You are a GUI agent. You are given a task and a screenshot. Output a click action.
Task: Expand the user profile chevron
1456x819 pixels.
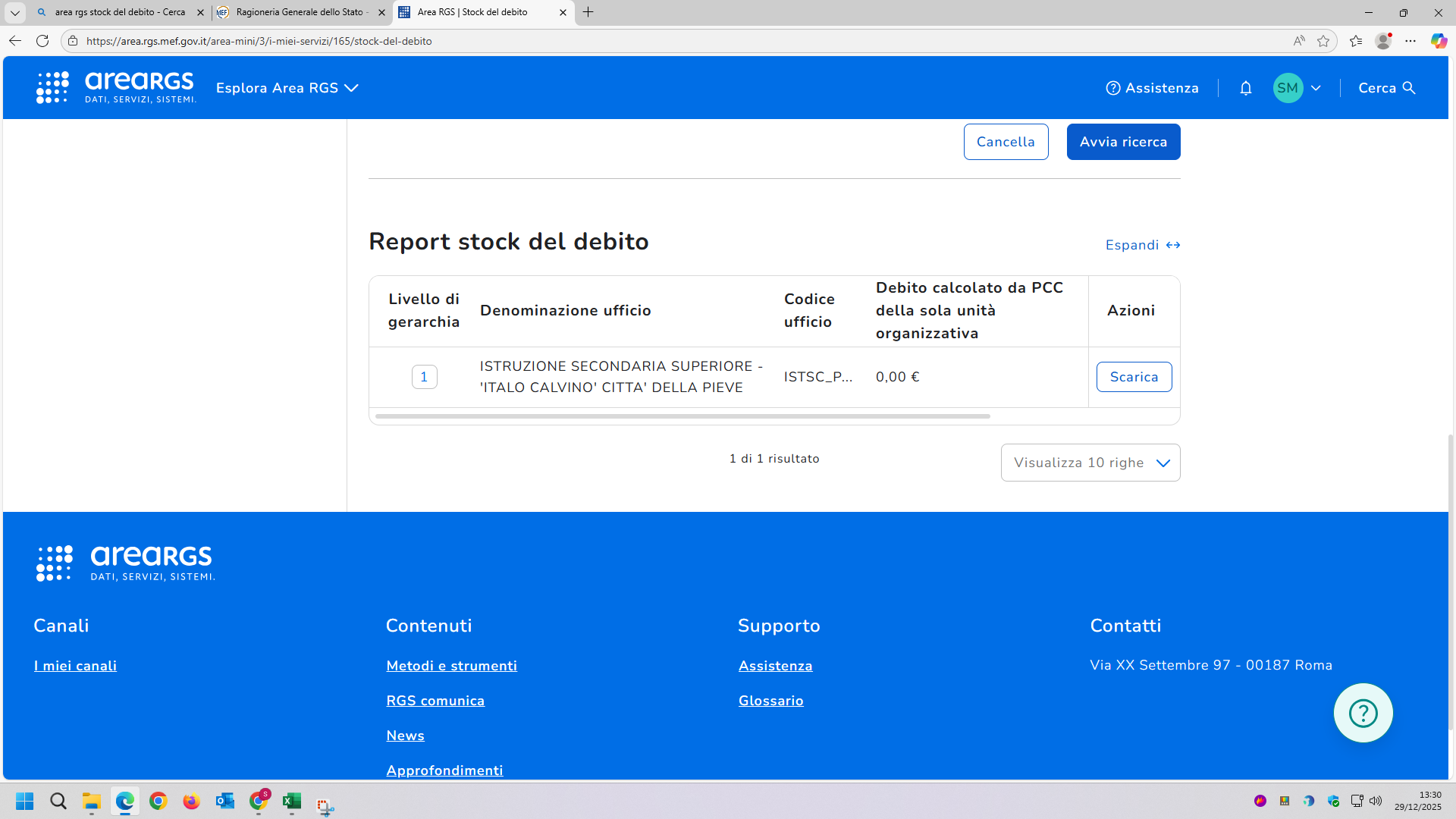pos(1316,88)
